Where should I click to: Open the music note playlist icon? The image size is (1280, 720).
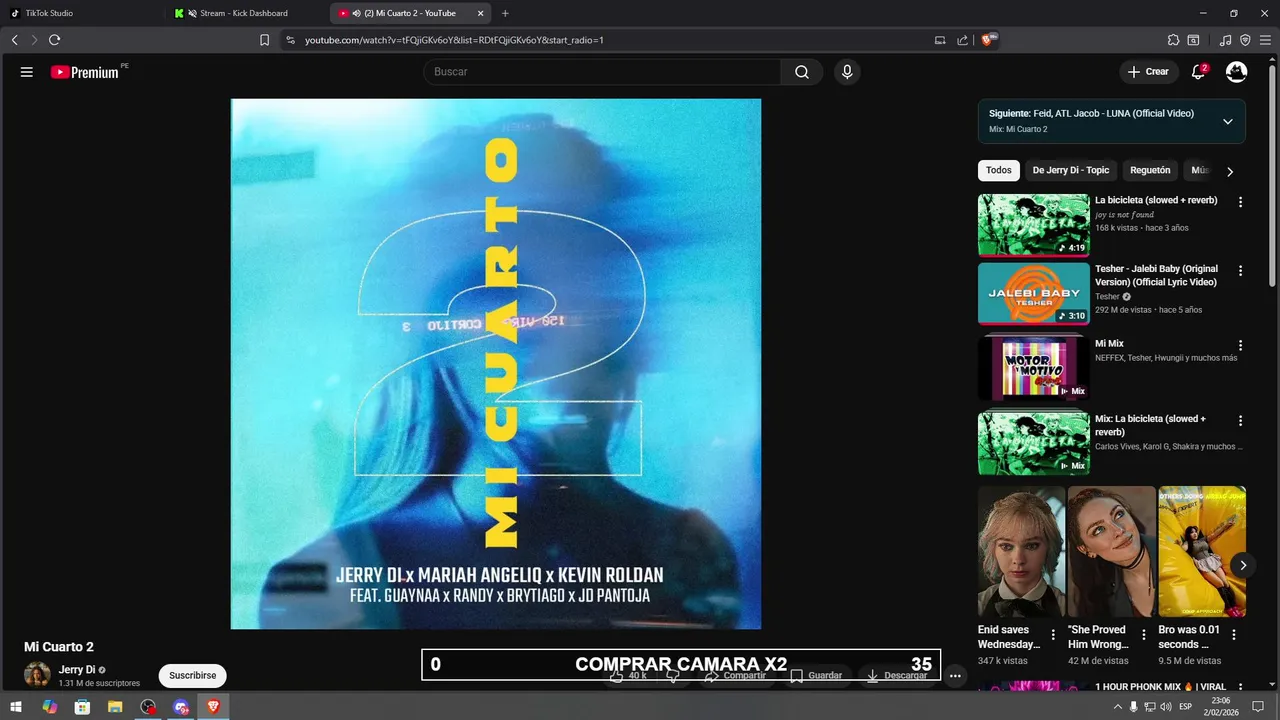[x=1226, y=40]
